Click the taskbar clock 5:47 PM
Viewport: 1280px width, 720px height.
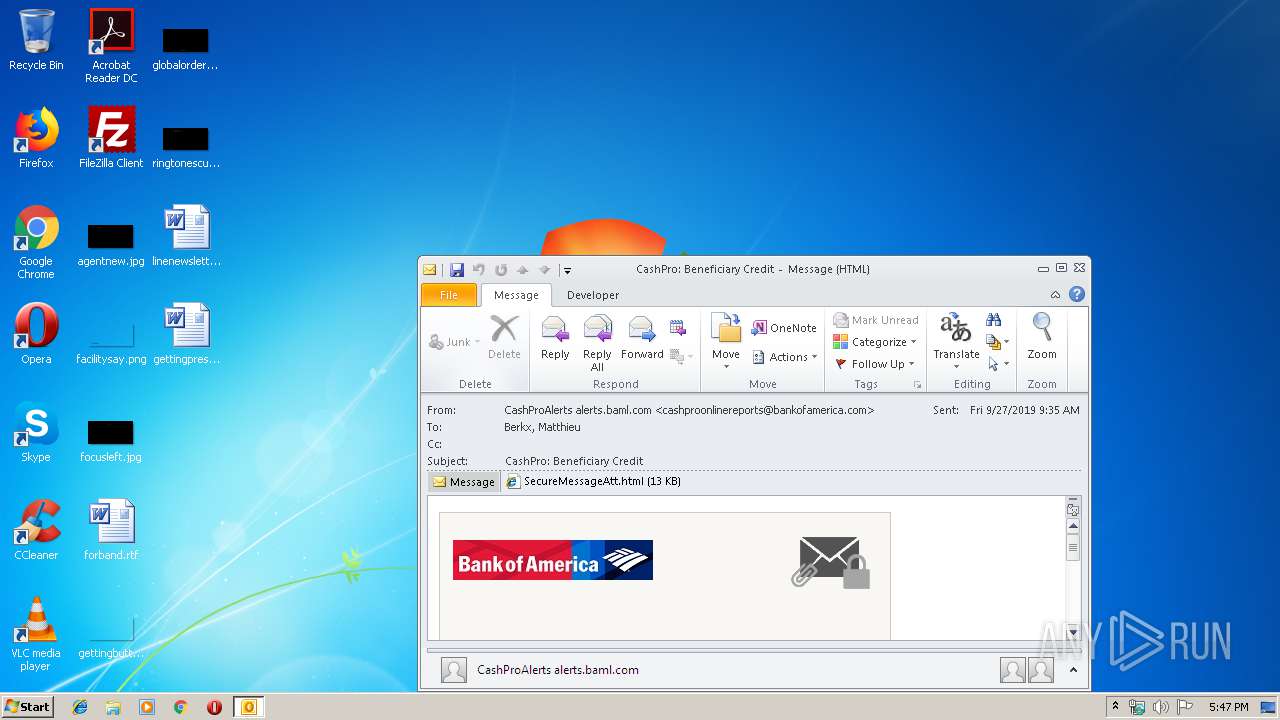pos(1228,707)
